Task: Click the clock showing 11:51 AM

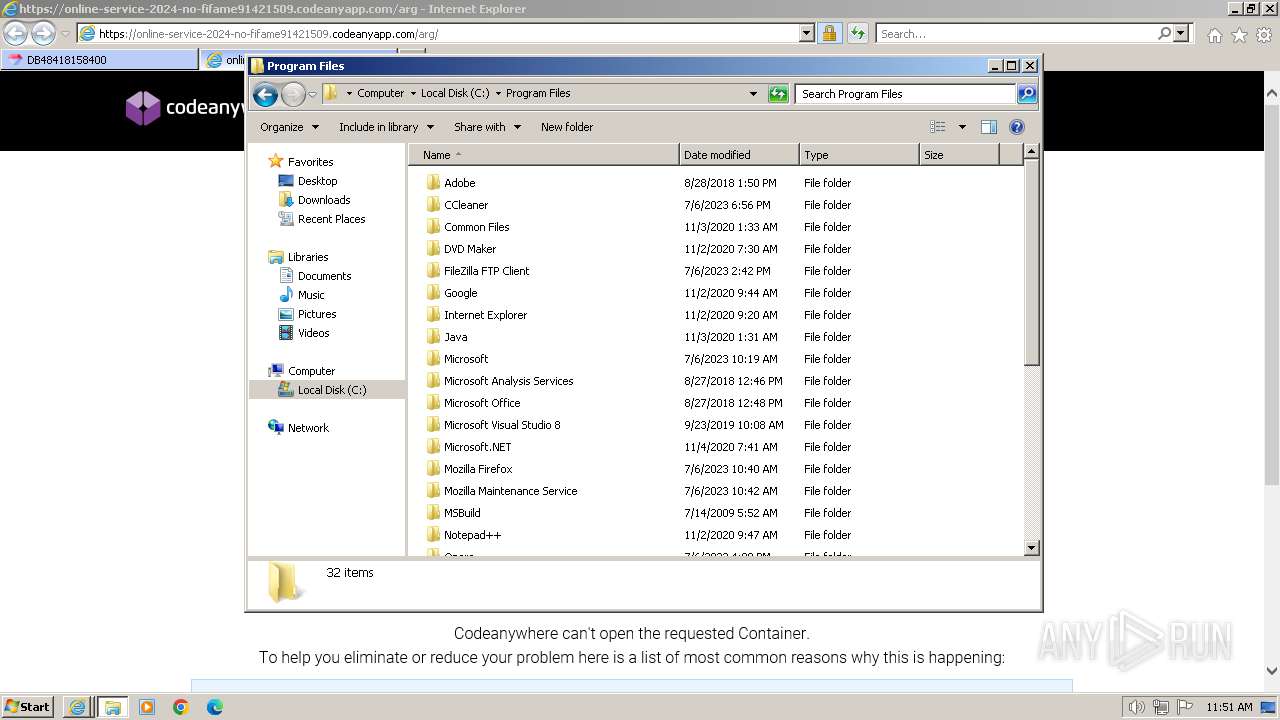Action: click(1229, 707)
